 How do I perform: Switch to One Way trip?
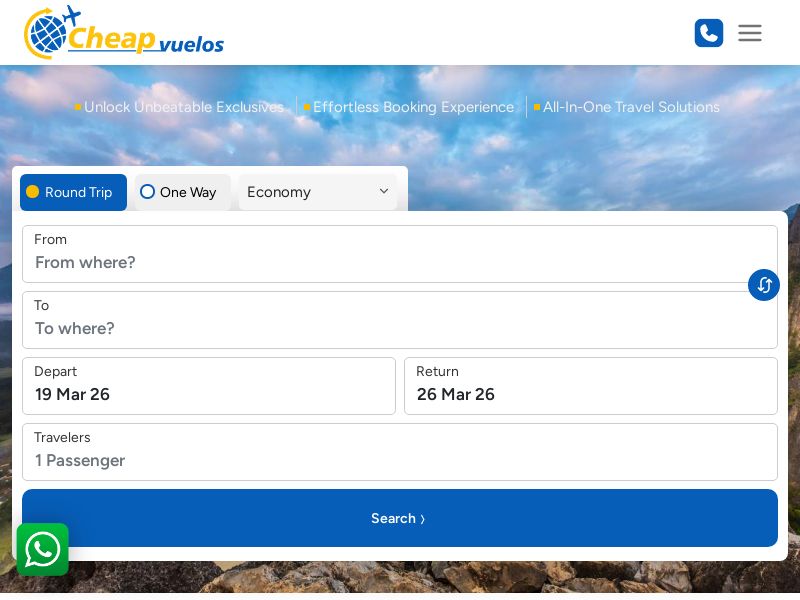pyautogui.click(x=181, y=192)
